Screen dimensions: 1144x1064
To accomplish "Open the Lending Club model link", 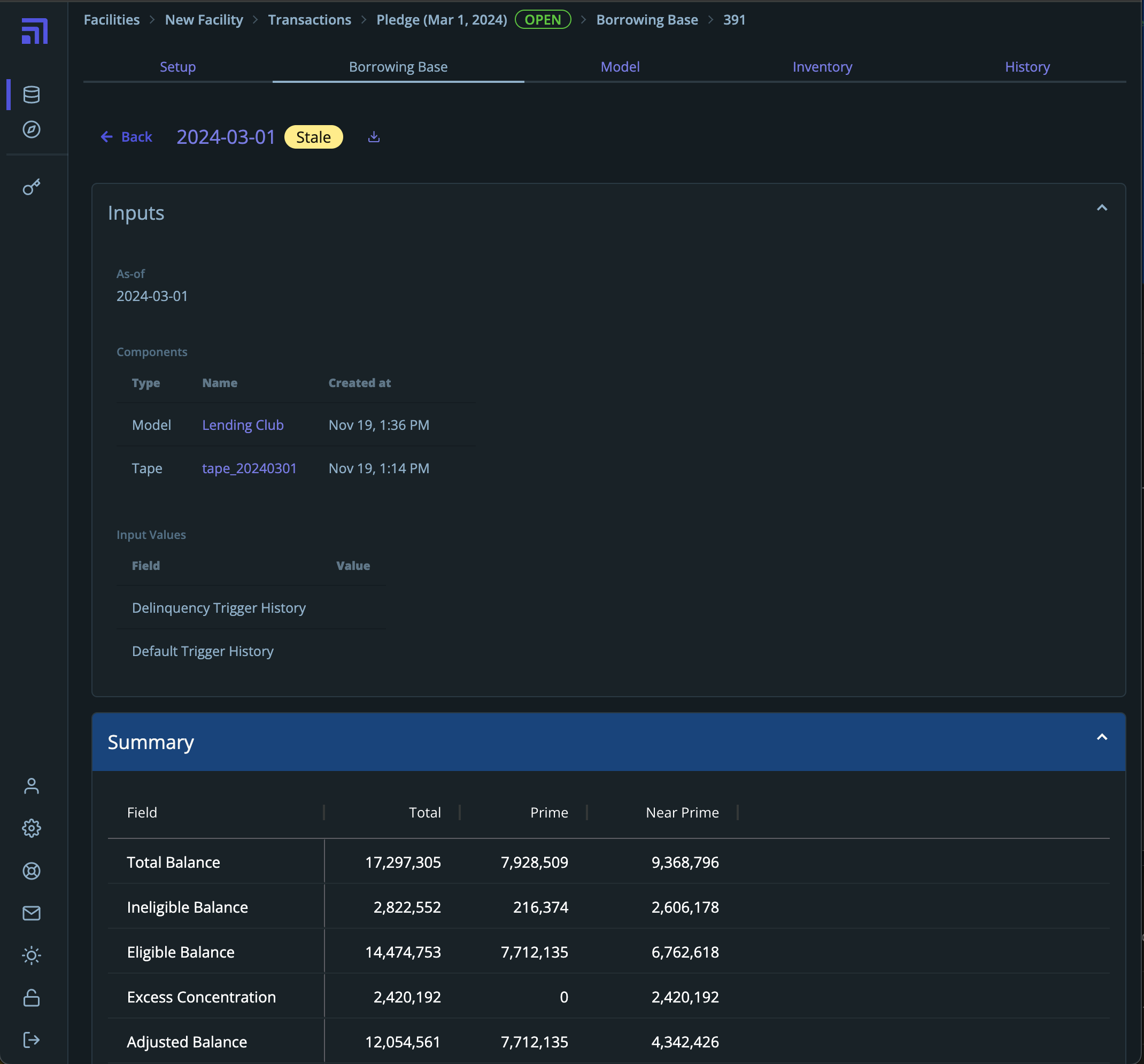I will point(242,425).
